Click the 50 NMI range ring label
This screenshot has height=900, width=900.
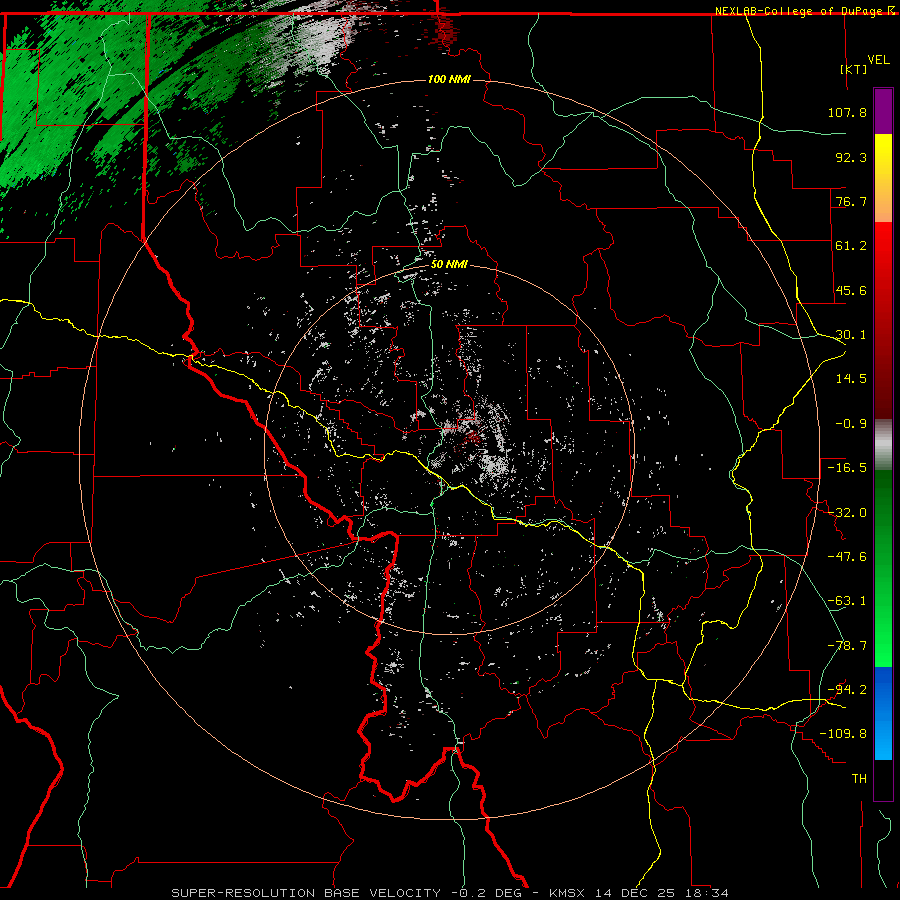[x=449, y=265]
